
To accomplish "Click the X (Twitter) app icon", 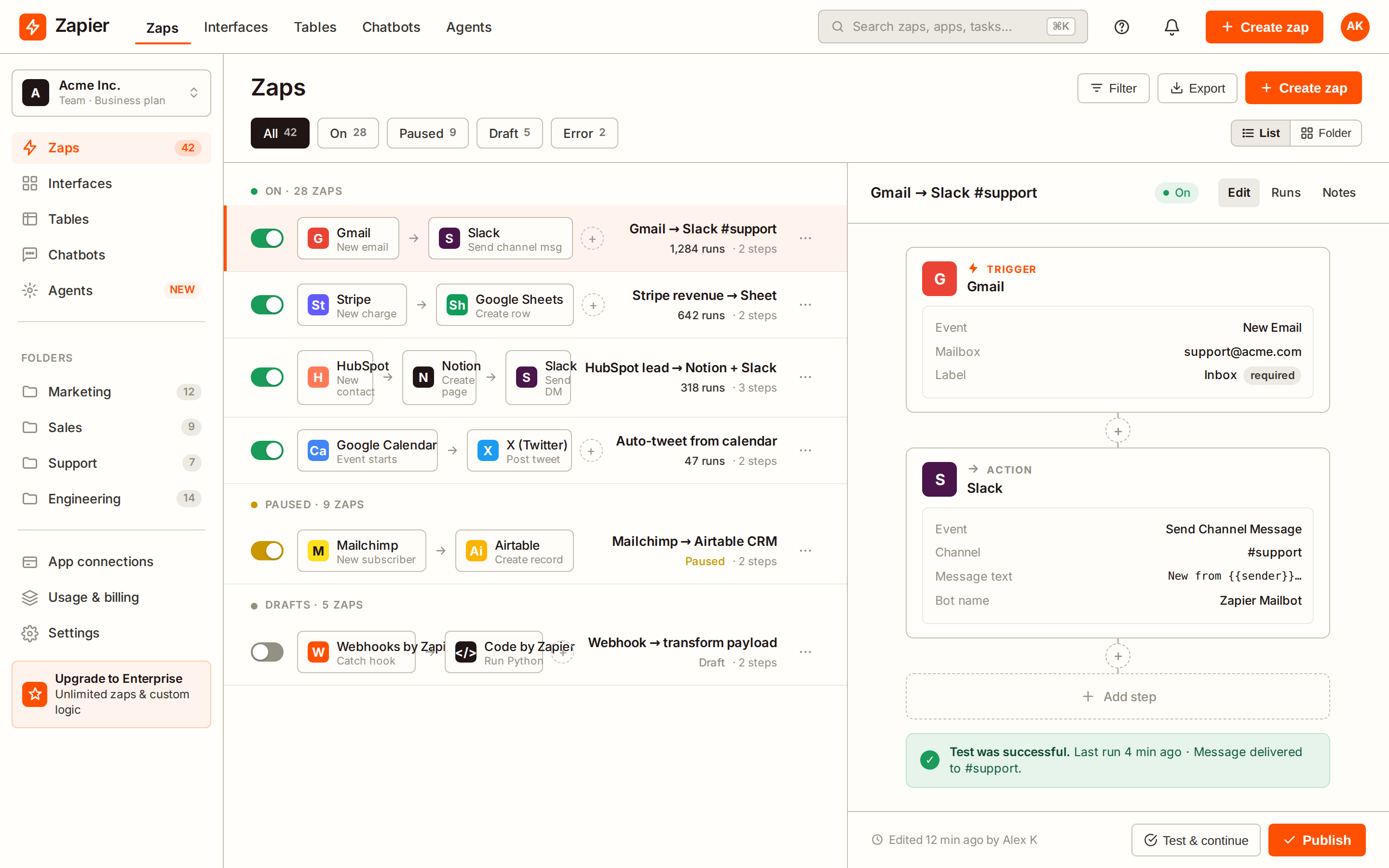I will click(488, 451).
